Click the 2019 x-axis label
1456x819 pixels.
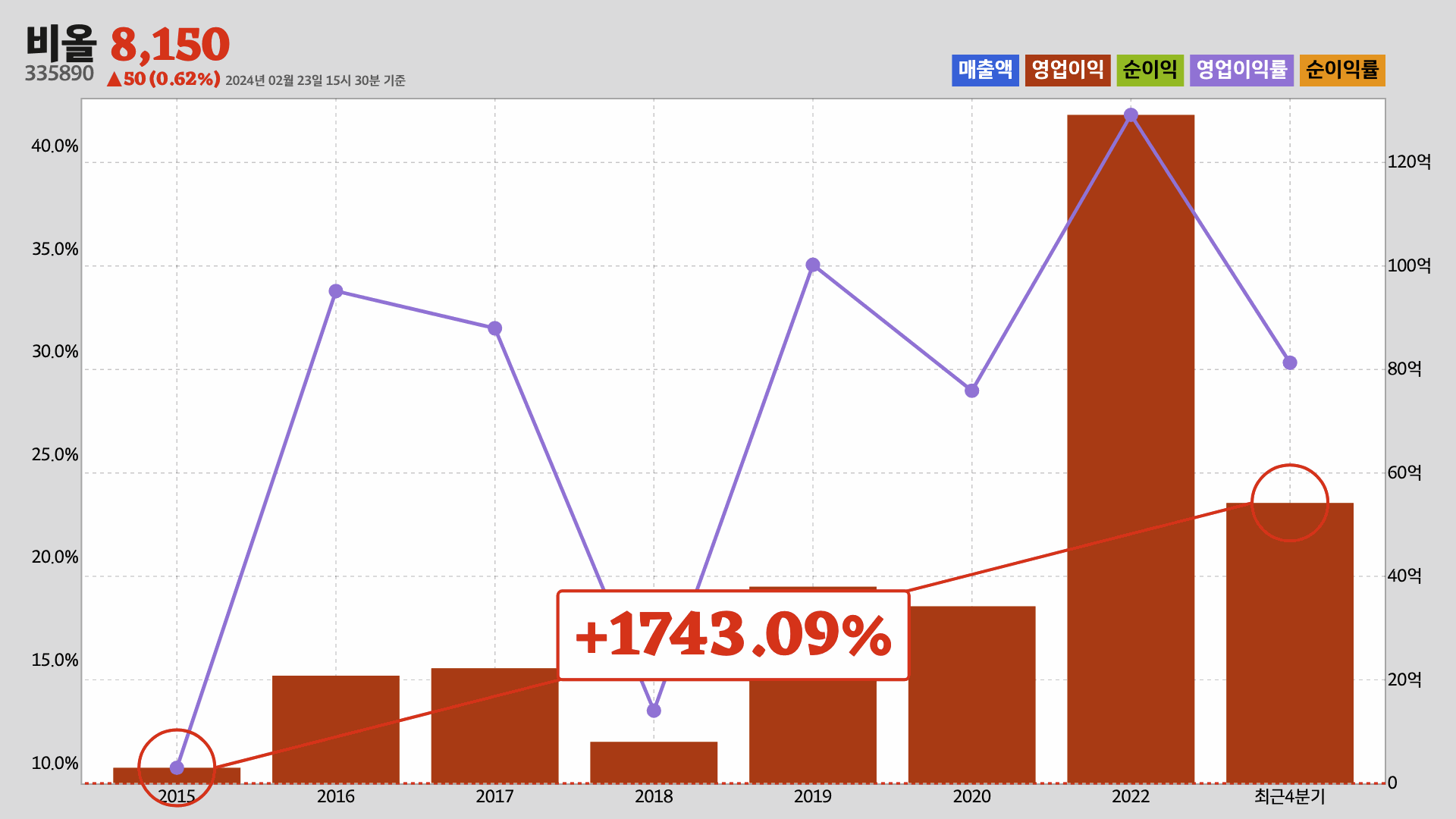pyautogui.click(x=813, y=796)
